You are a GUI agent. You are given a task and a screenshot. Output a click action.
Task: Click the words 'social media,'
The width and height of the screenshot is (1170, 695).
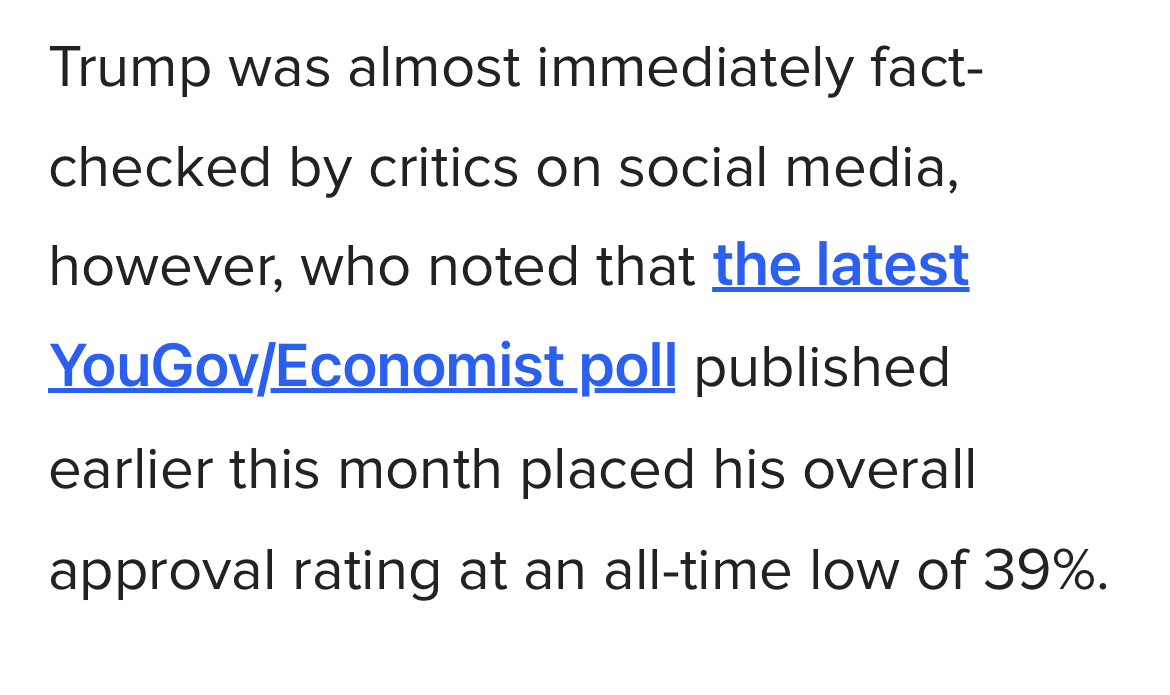tap(788, 166)
